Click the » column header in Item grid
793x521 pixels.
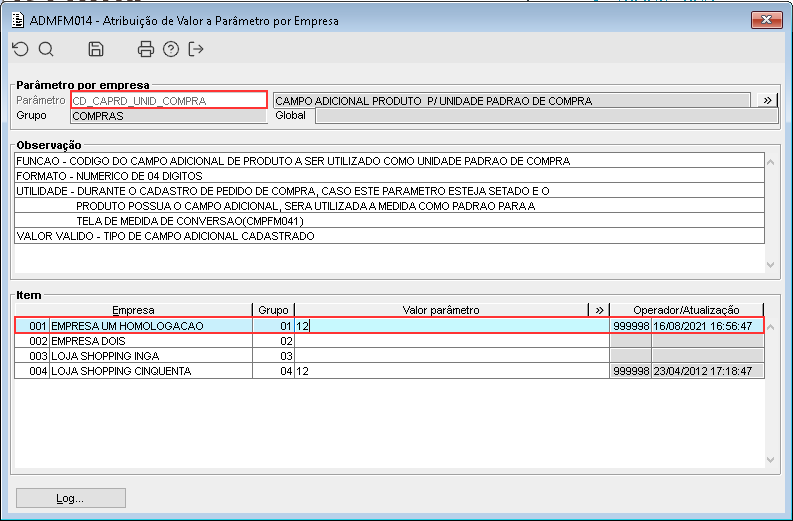pyautogui.click(x=599, y=310)
